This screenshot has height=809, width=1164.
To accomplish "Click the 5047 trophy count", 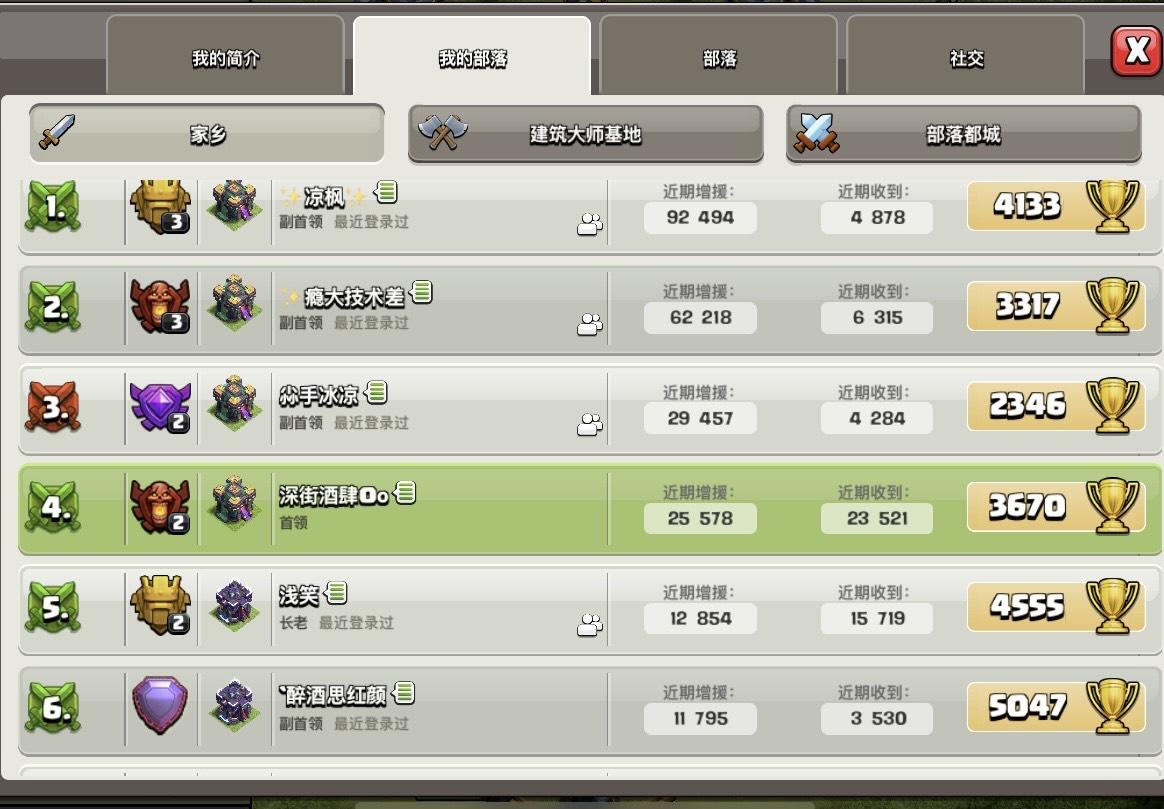I will (x=1027, y=707).
